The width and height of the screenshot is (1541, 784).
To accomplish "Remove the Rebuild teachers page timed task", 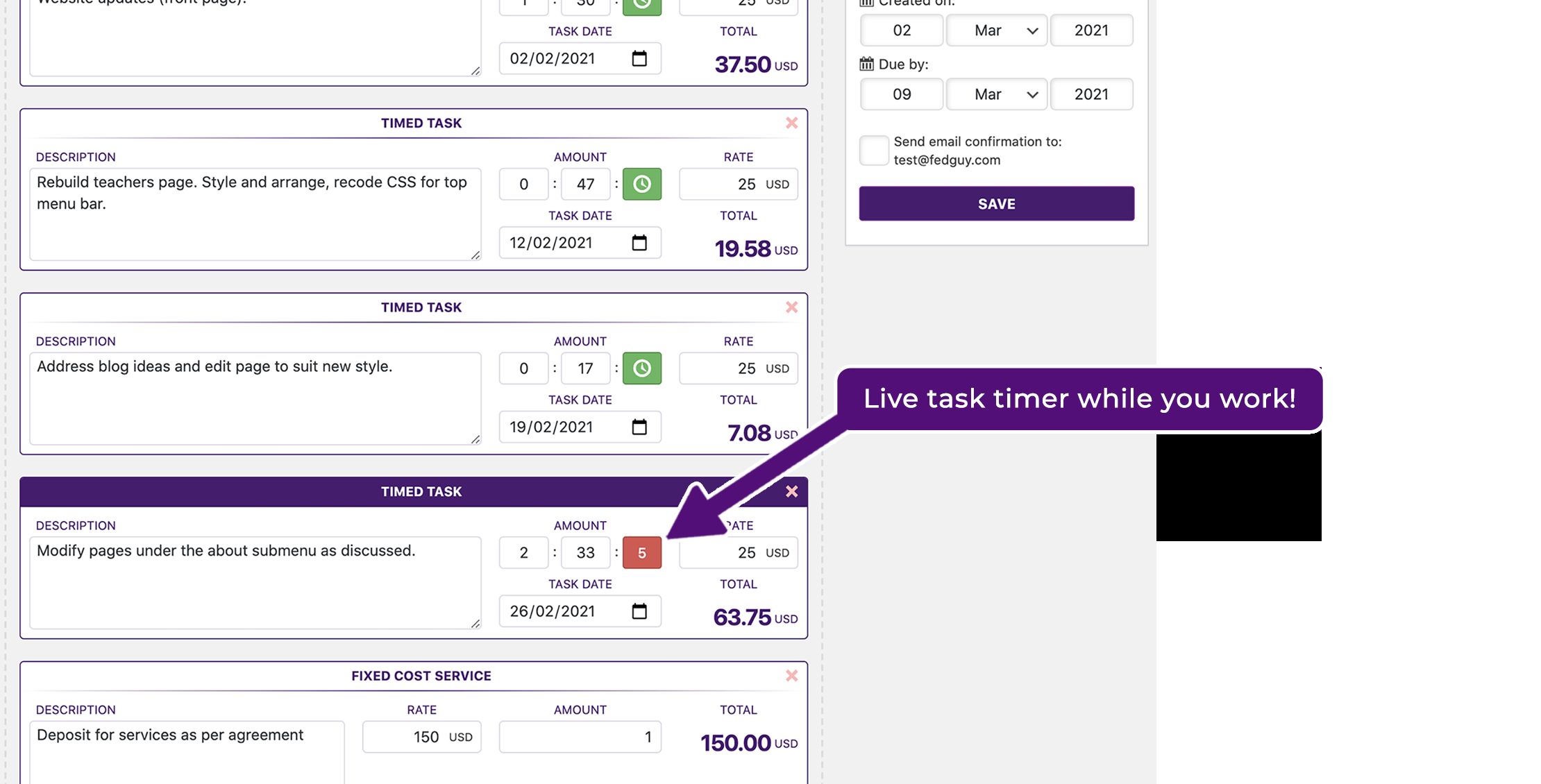I will [x=791, y=123].
